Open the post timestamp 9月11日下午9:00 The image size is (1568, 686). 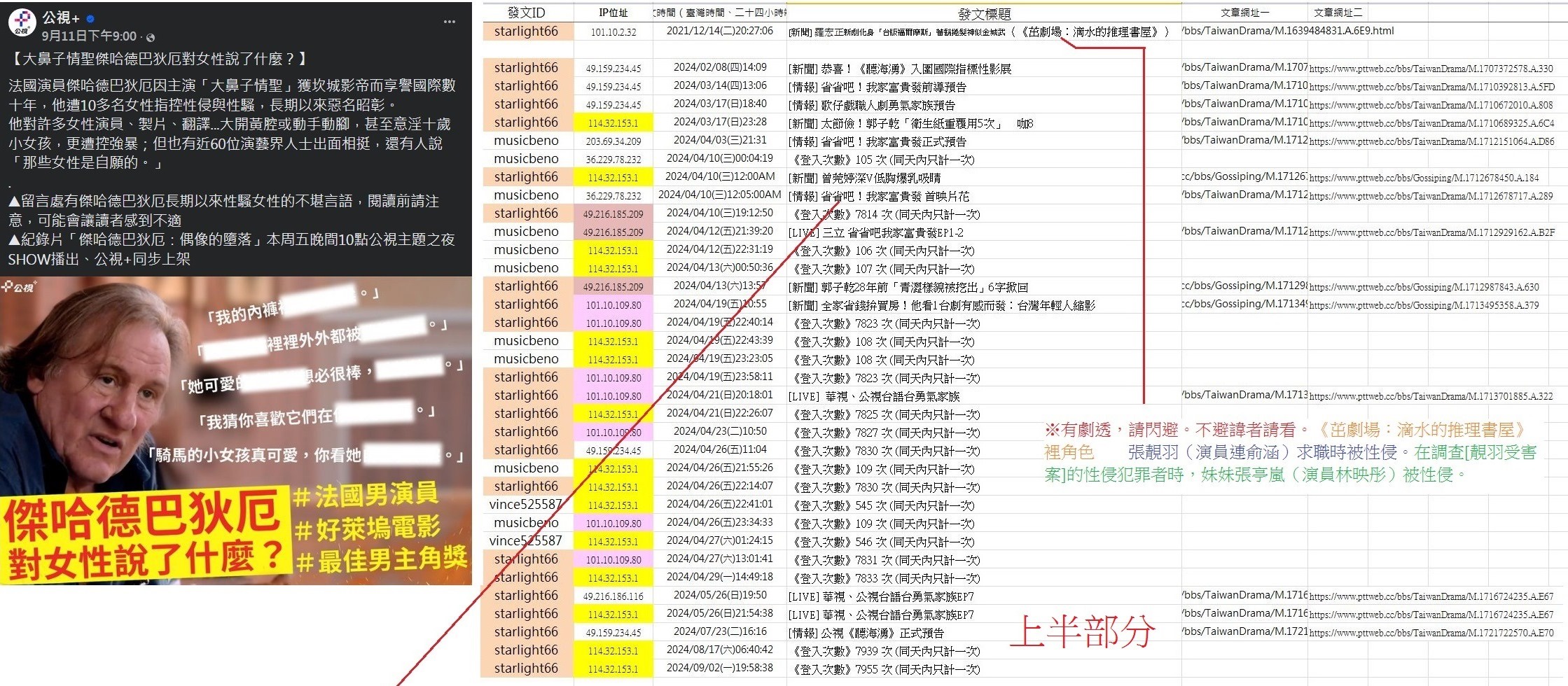(x=89, y=36)
